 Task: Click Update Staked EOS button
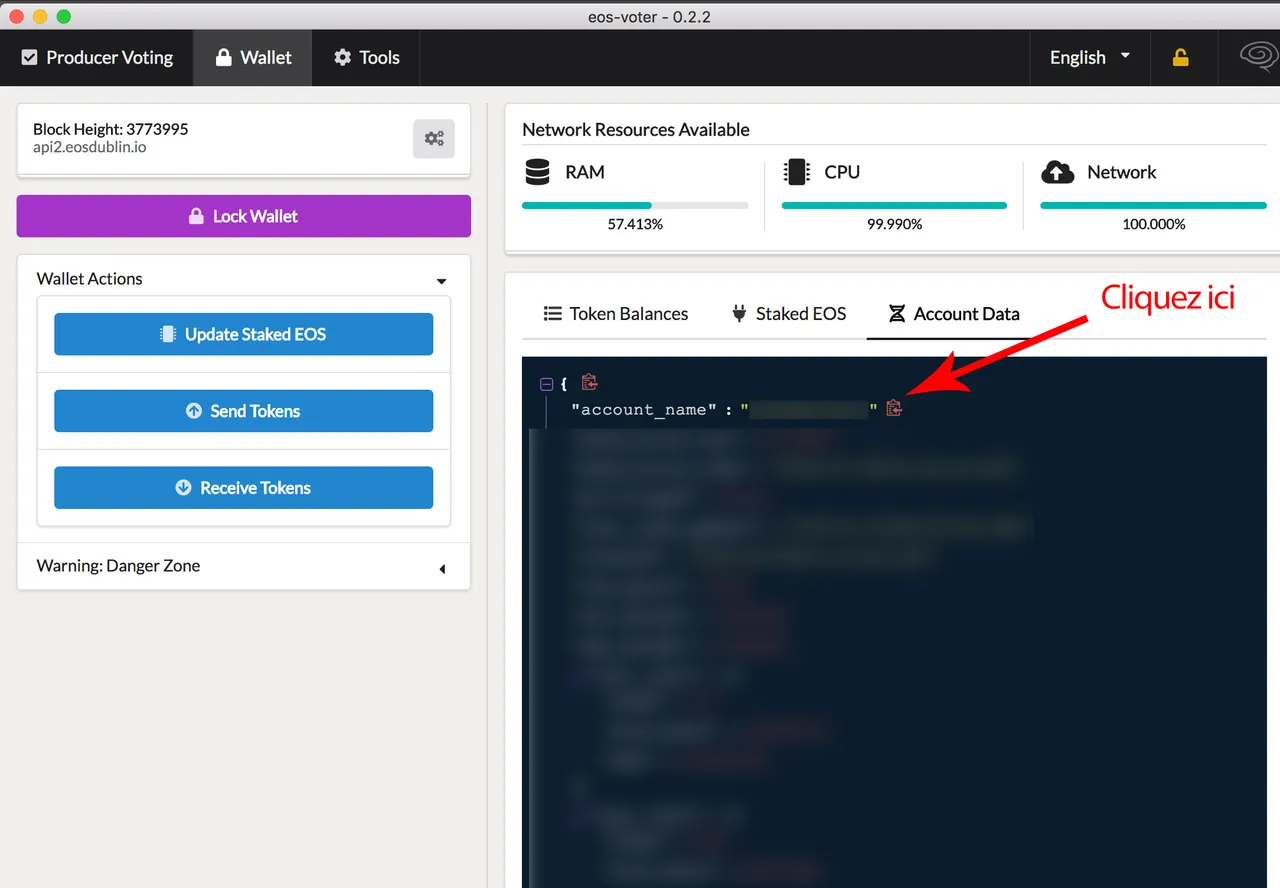pos(244,334)
